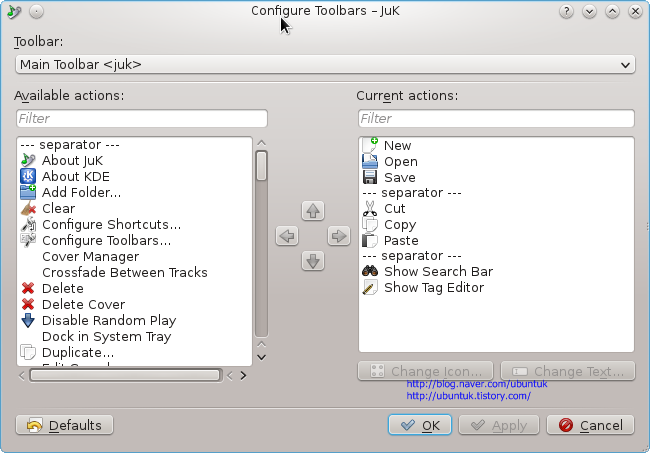Click the red X icon beside Delete
This screenshot has width=650, height=453.
coord(28,288)
